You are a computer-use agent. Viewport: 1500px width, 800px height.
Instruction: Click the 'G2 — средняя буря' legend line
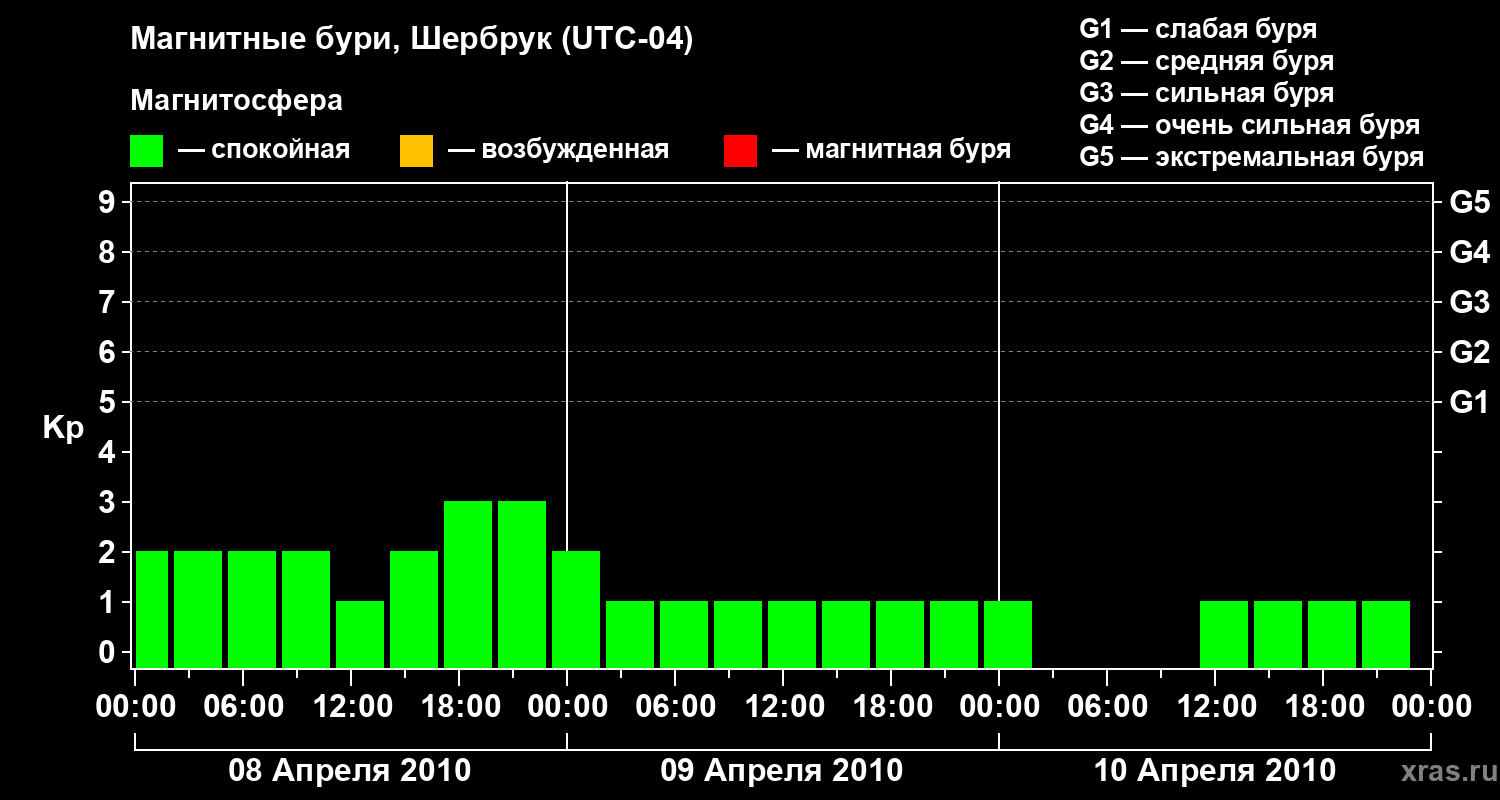coord(1207,61)
